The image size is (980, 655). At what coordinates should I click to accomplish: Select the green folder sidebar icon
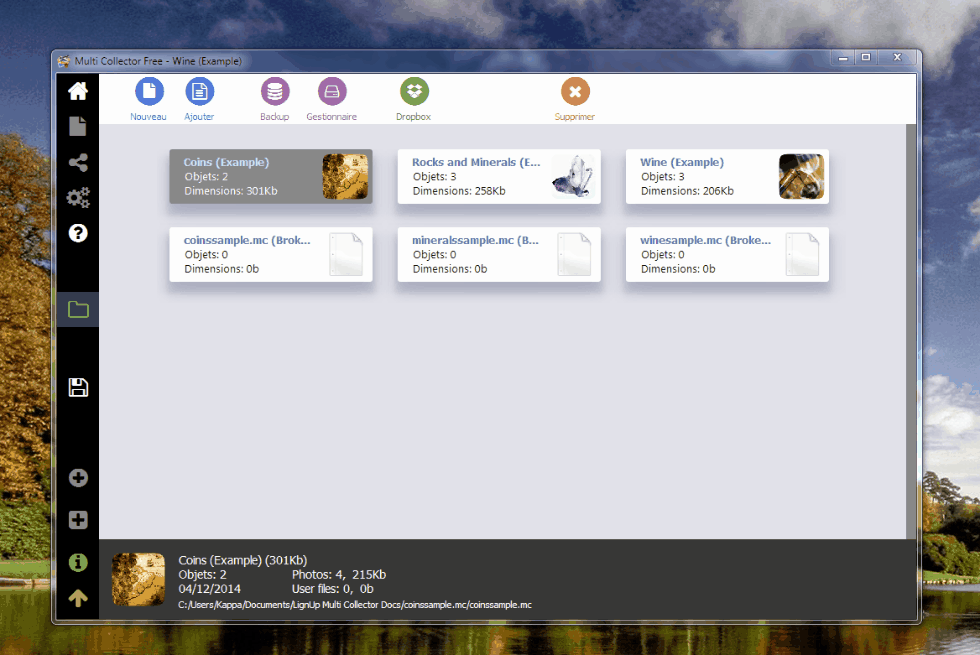pyautogui.click(x=78, y=309)
